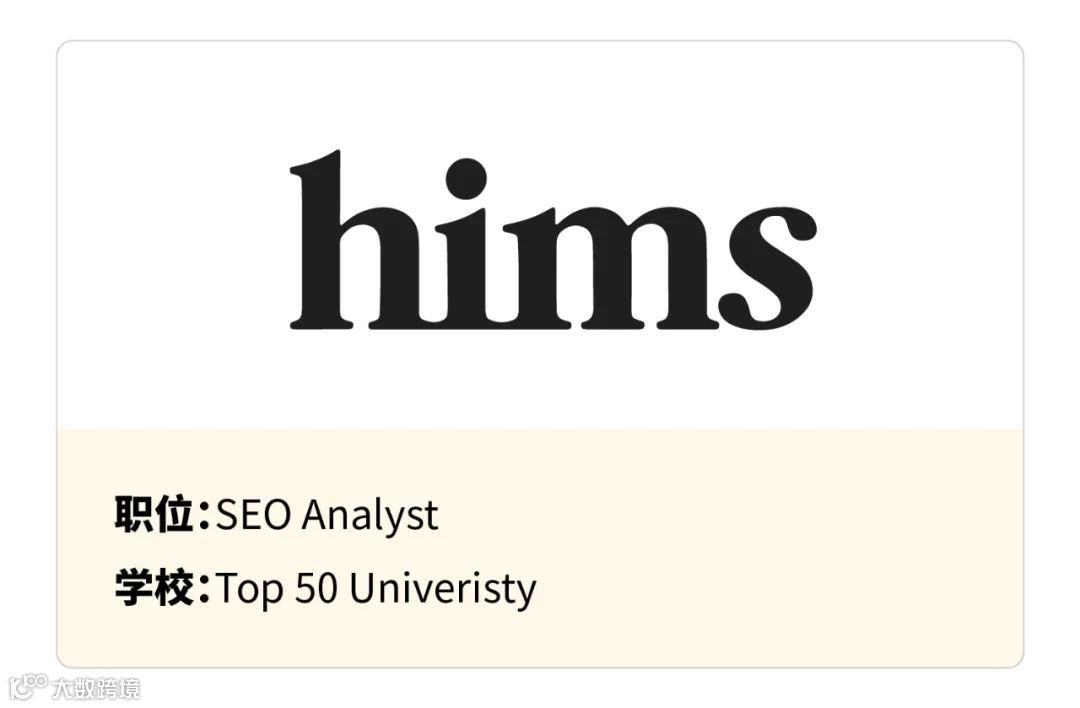Select the 职位 label
1080x708 pixels.
pos(153,515)
